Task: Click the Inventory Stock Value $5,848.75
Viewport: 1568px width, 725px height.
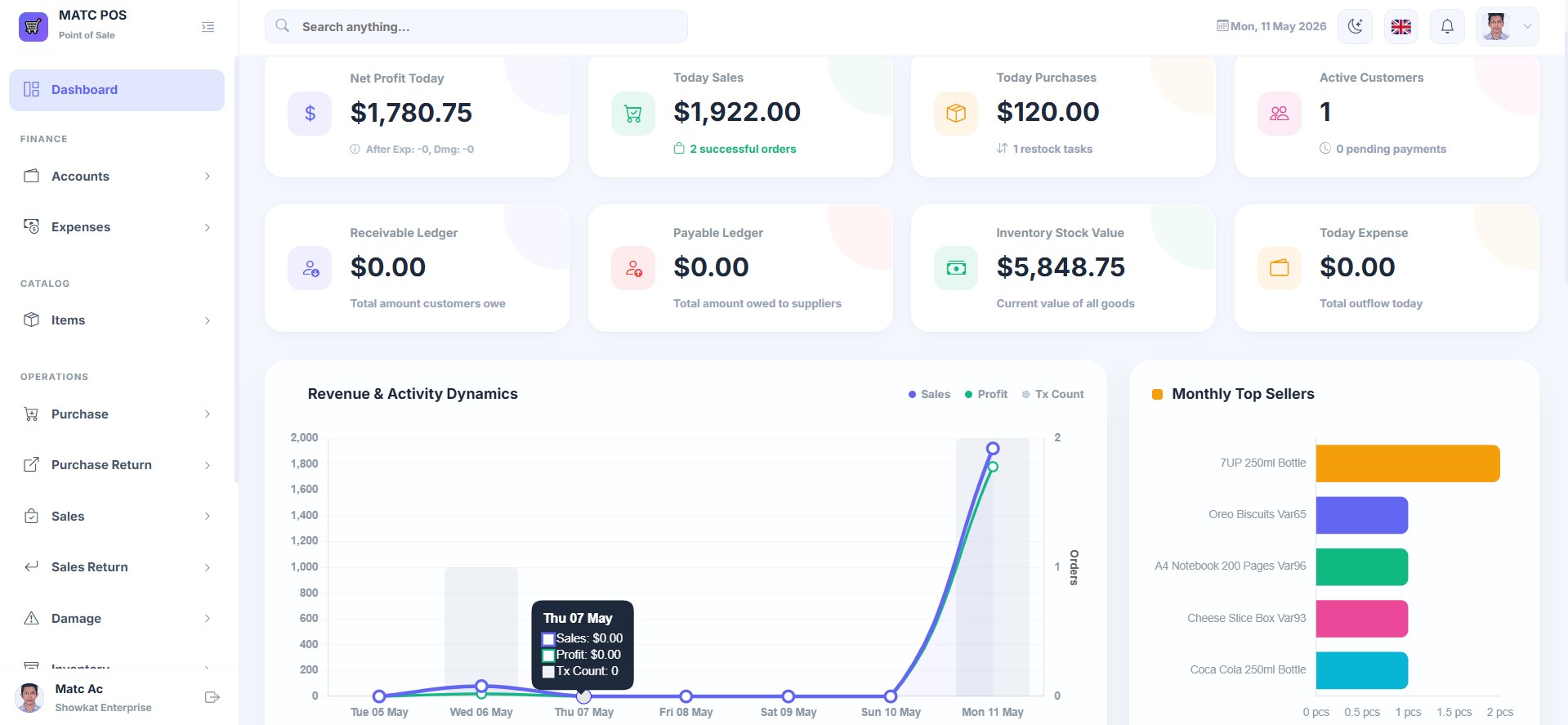Action: tap(1061, 267)
